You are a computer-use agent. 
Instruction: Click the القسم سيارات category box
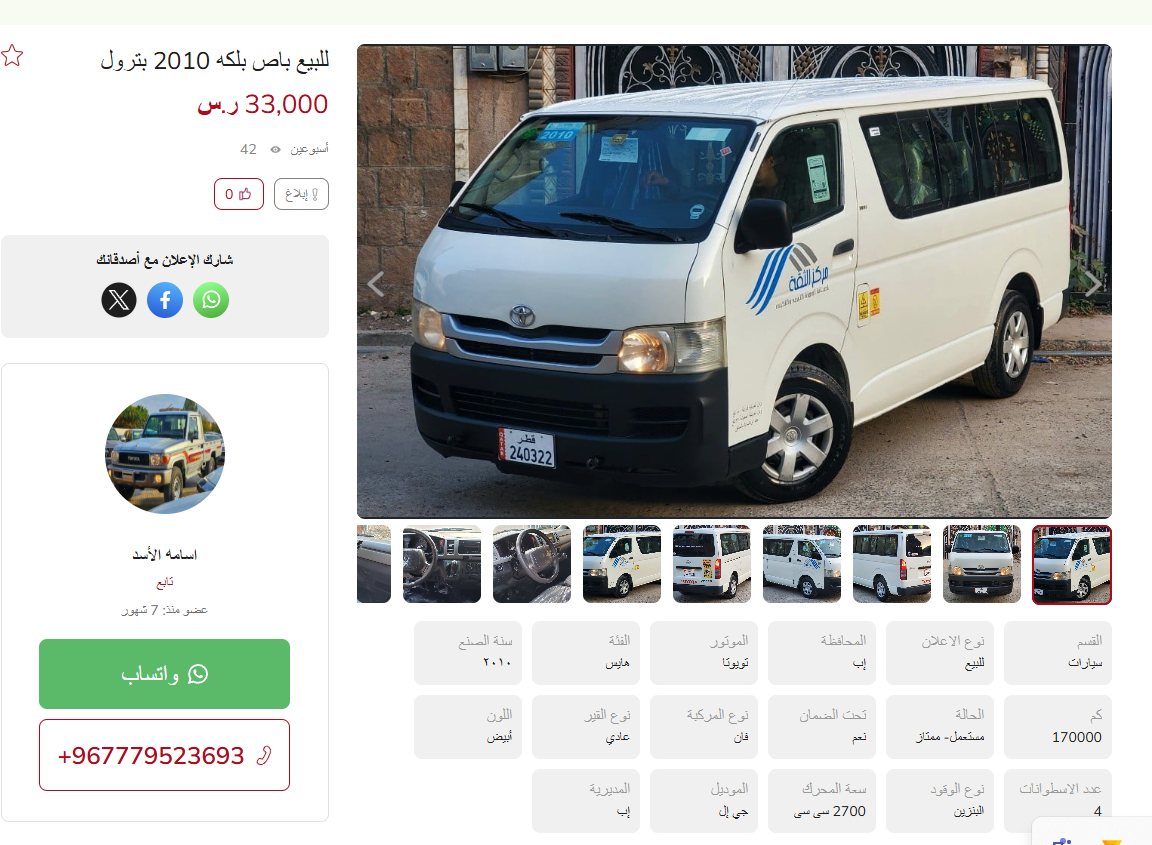pos(1058,652)
